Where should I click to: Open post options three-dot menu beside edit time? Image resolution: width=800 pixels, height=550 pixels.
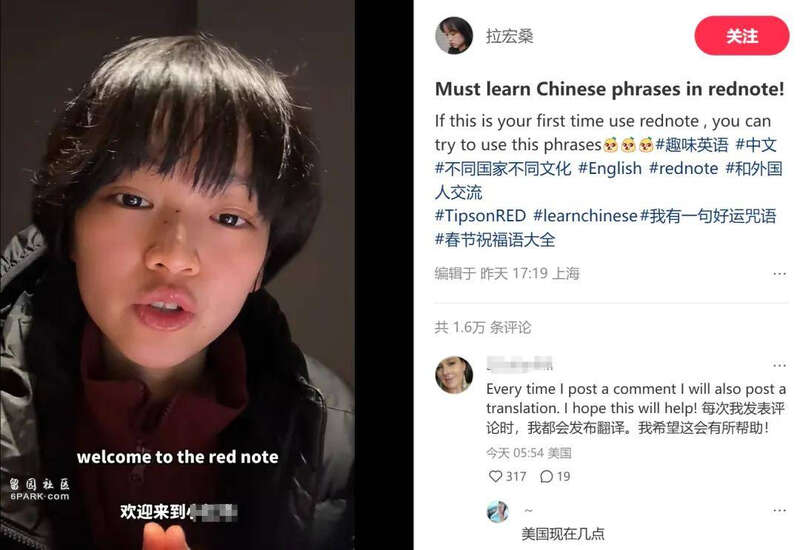click(779, 274)
